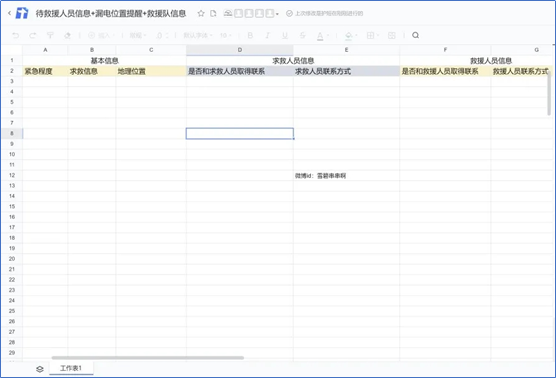Select the column B header
This screenshot has width=556, height=378.
pyautogui.click(x=92, y=50)
